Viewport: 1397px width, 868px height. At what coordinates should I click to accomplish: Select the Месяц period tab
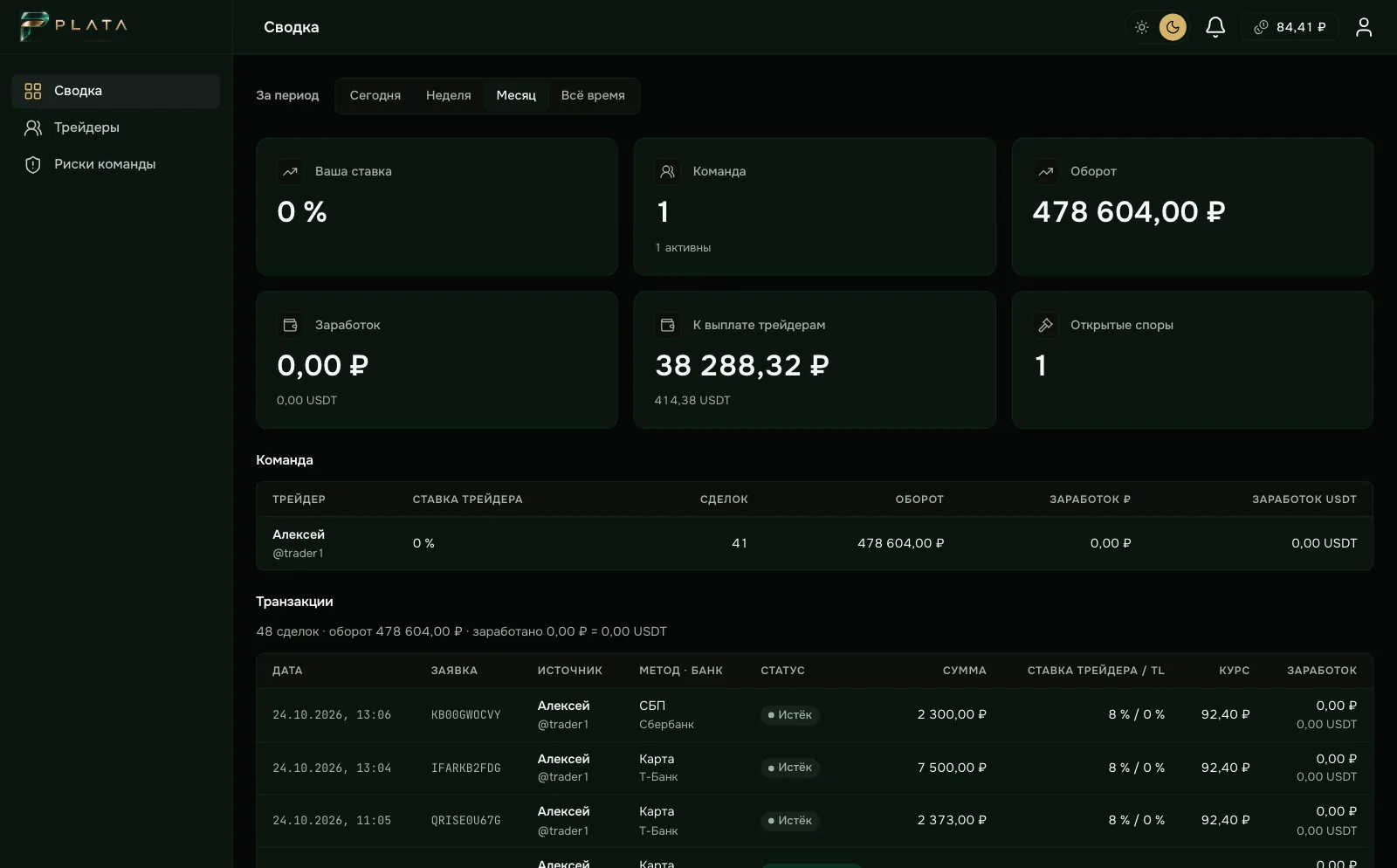516,95
